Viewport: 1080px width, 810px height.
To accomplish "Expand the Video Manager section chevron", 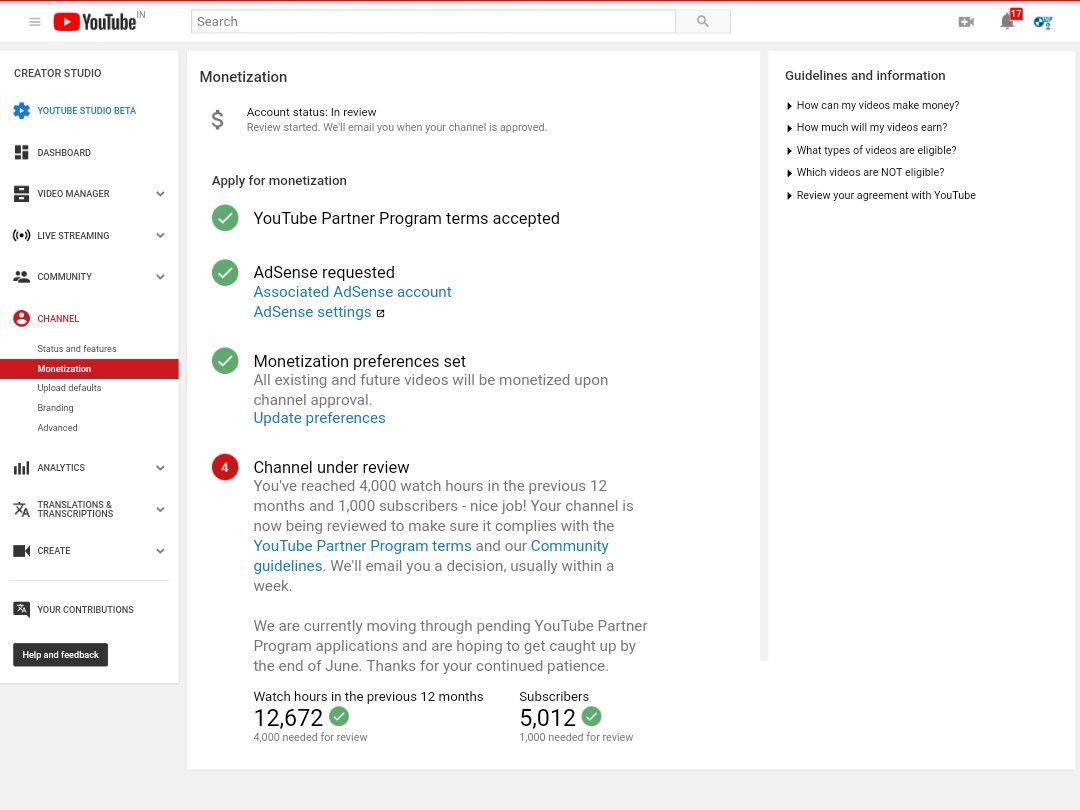I will pos(160,194).
